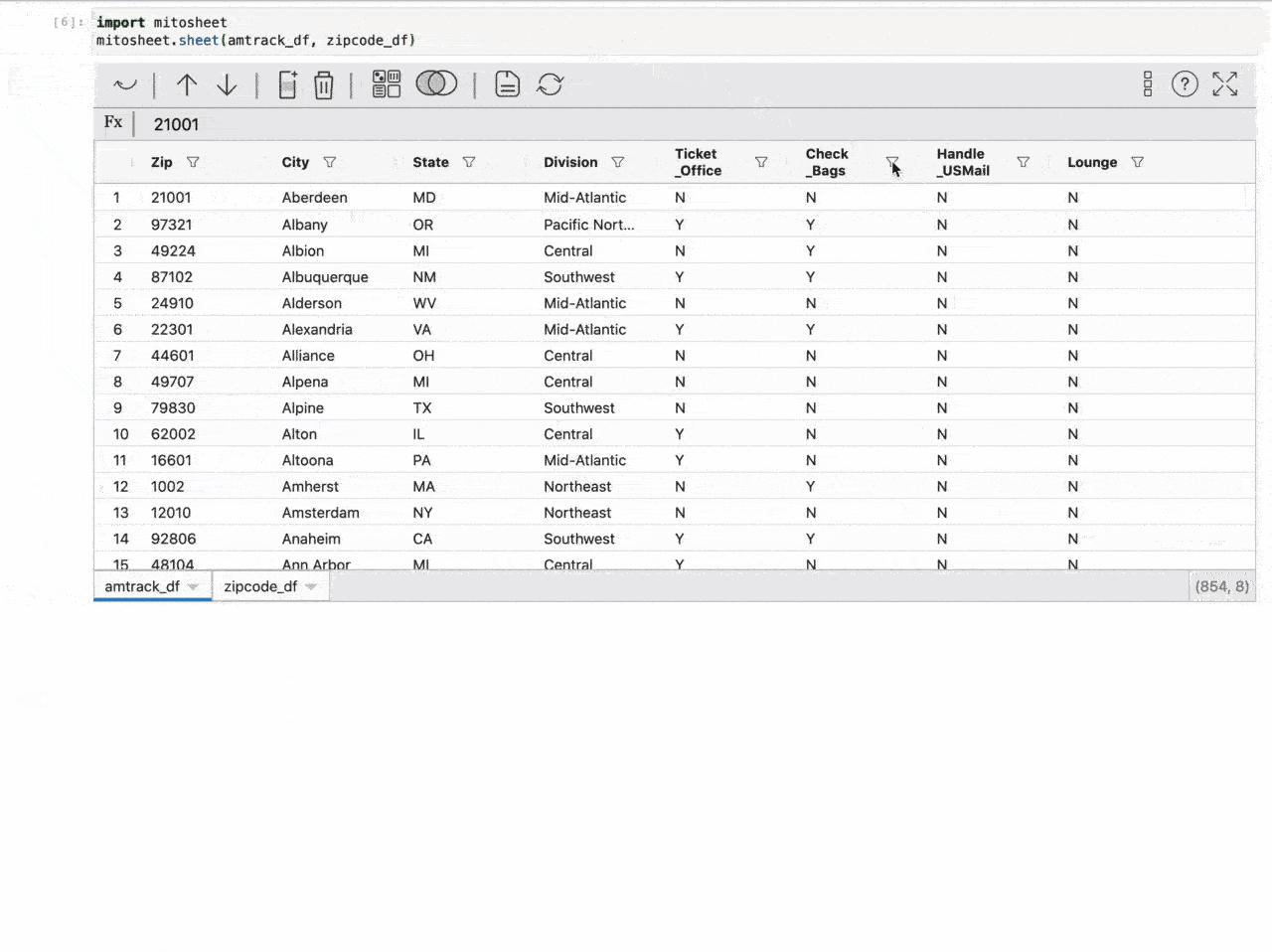The height and width of the screenshot is (952, 1272).
Task: Open the filter on the Check_Bags column
Action: pos(891,162)
